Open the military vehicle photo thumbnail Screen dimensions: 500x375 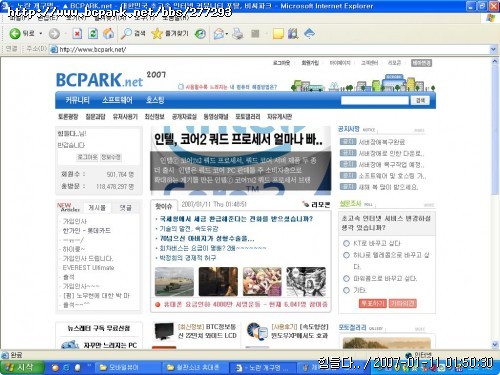(x=174, y=282)
